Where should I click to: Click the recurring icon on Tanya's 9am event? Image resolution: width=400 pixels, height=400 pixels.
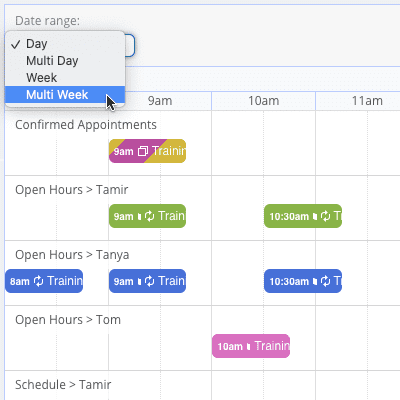pyautogui.click(x=150, y=281)
